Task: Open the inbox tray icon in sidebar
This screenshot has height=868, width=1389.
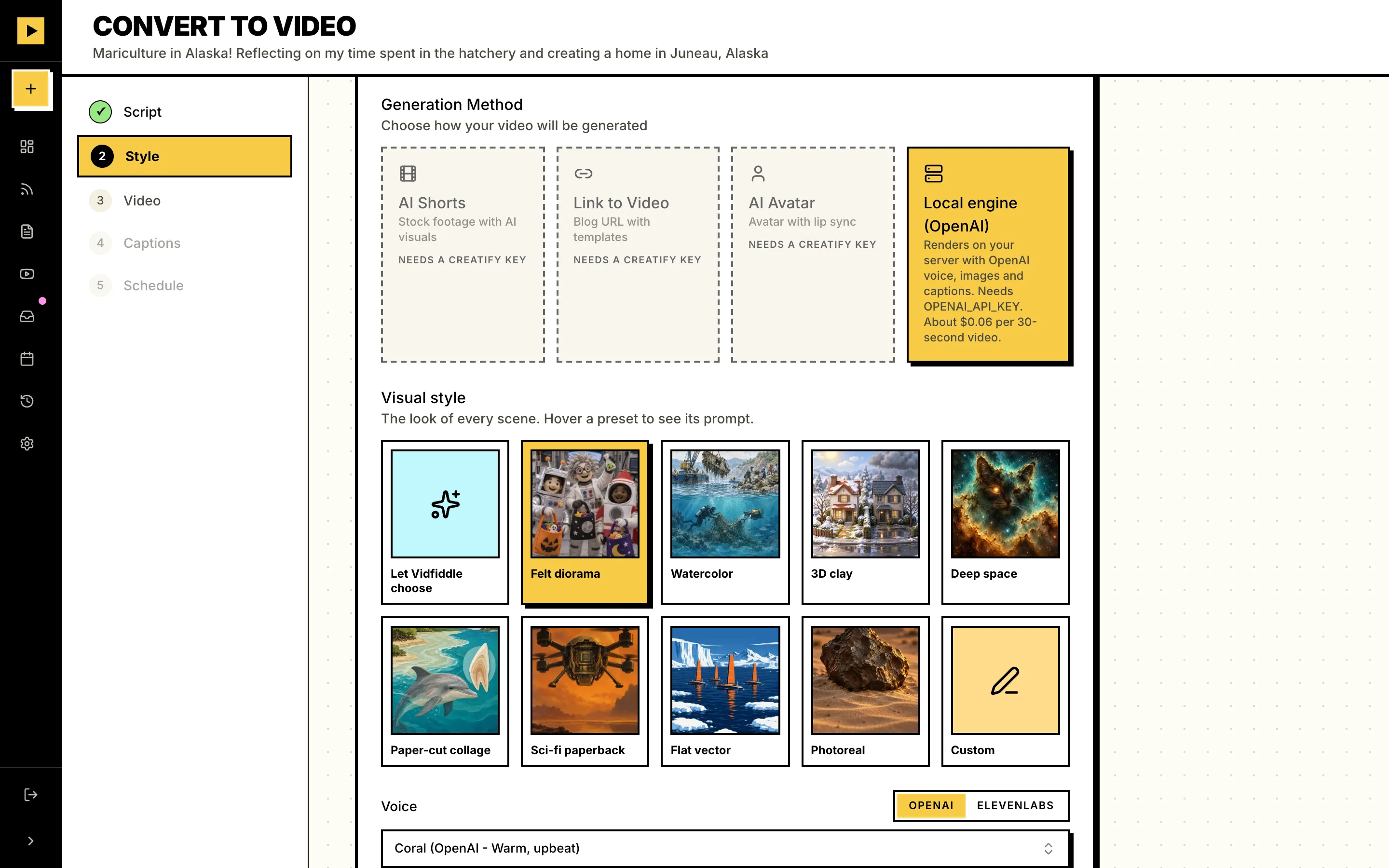Action: click(27, 316)
